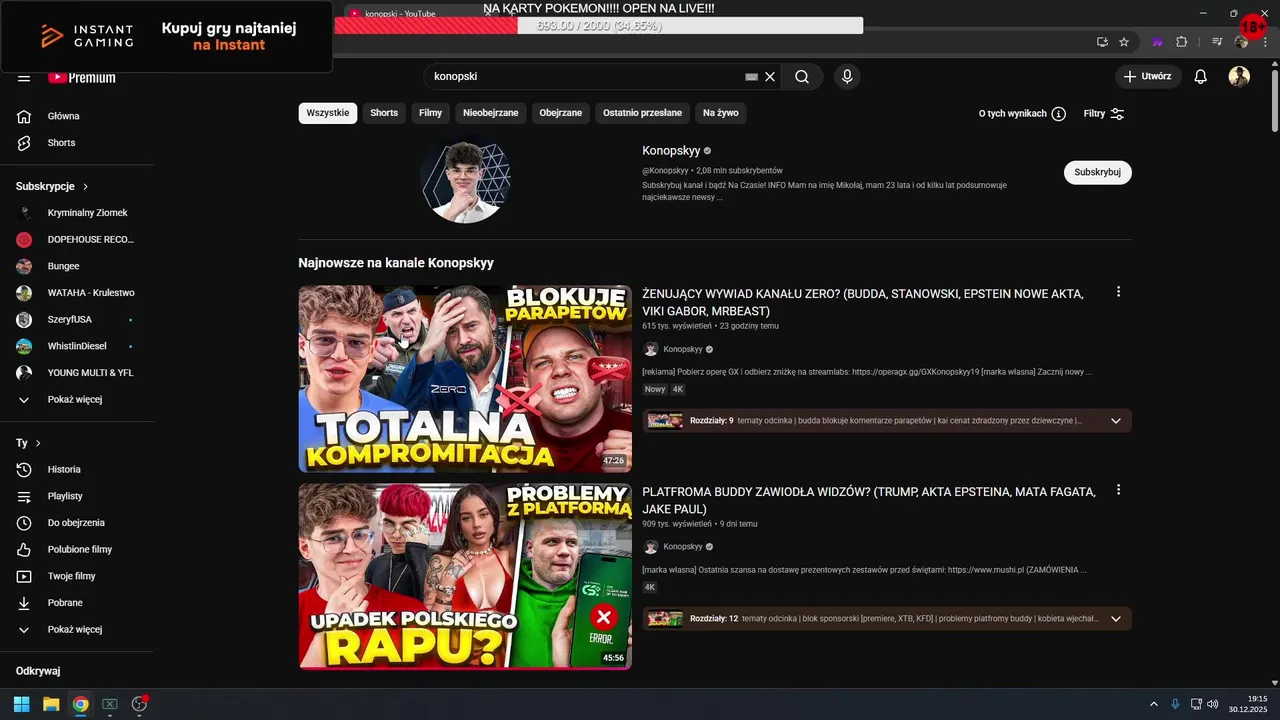Open File Explorer from taskbar
The height and width of the screenshot is (720, 1280).
point(51,704)
